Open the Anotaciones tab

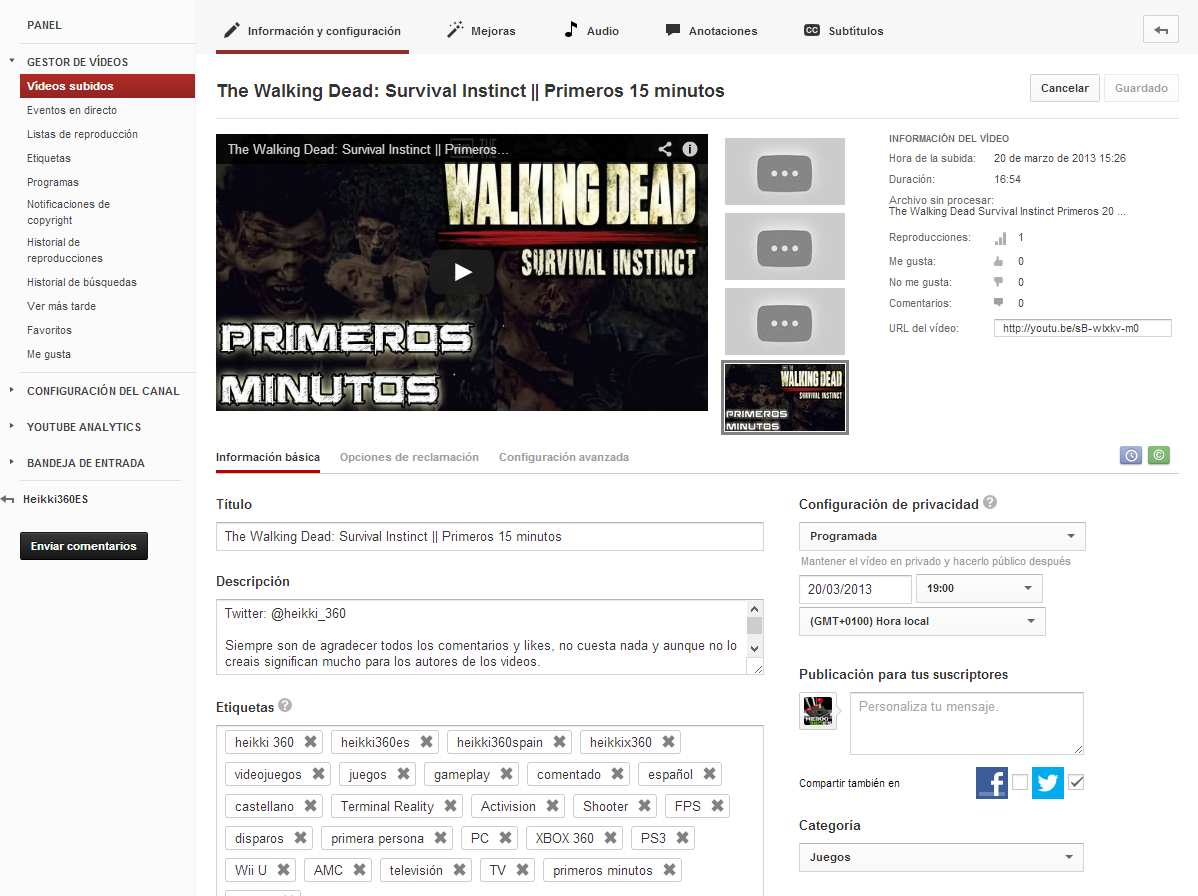pos(711,31)
